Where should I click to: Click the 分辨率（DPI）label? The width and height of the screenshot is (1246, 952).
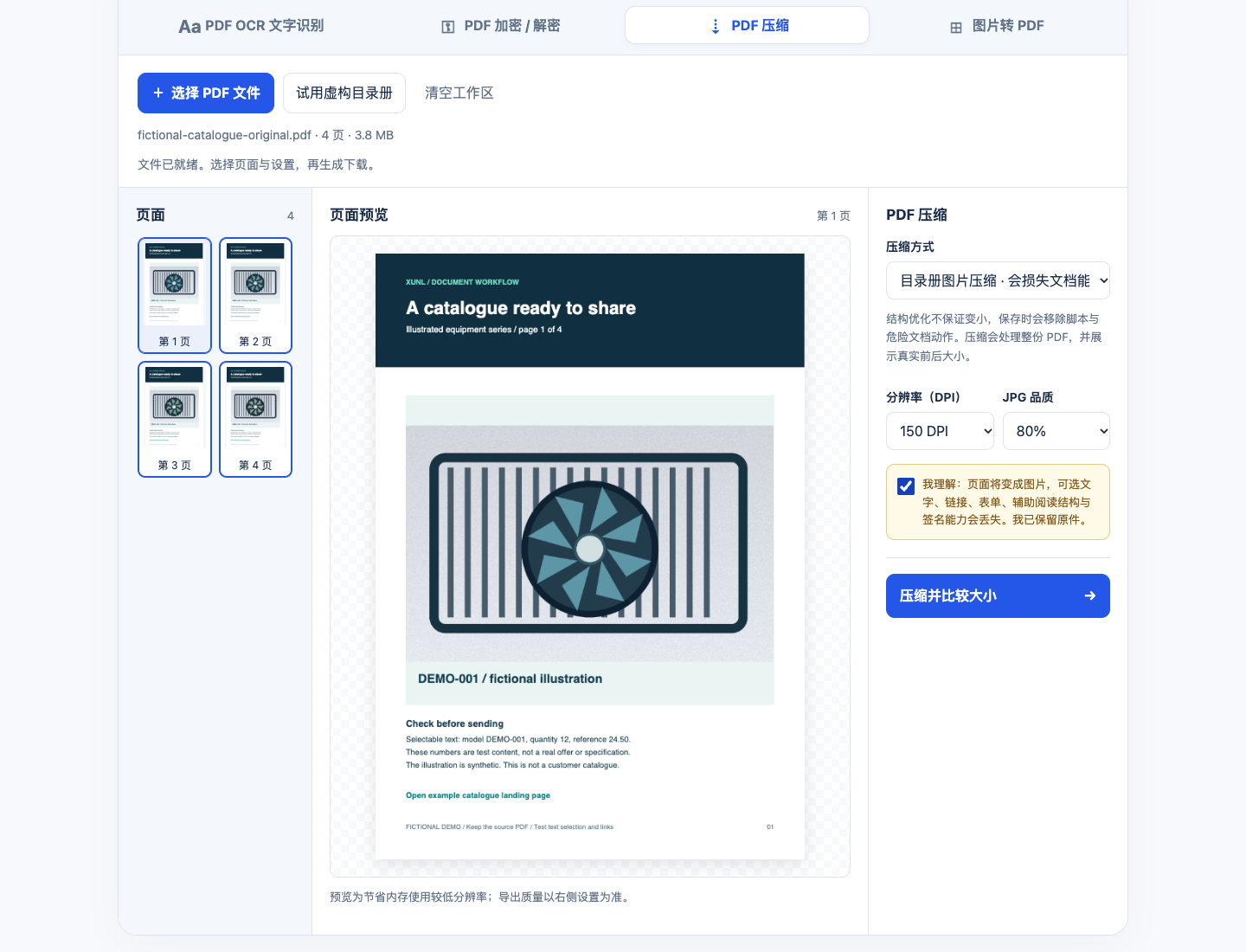pos(926,397)
